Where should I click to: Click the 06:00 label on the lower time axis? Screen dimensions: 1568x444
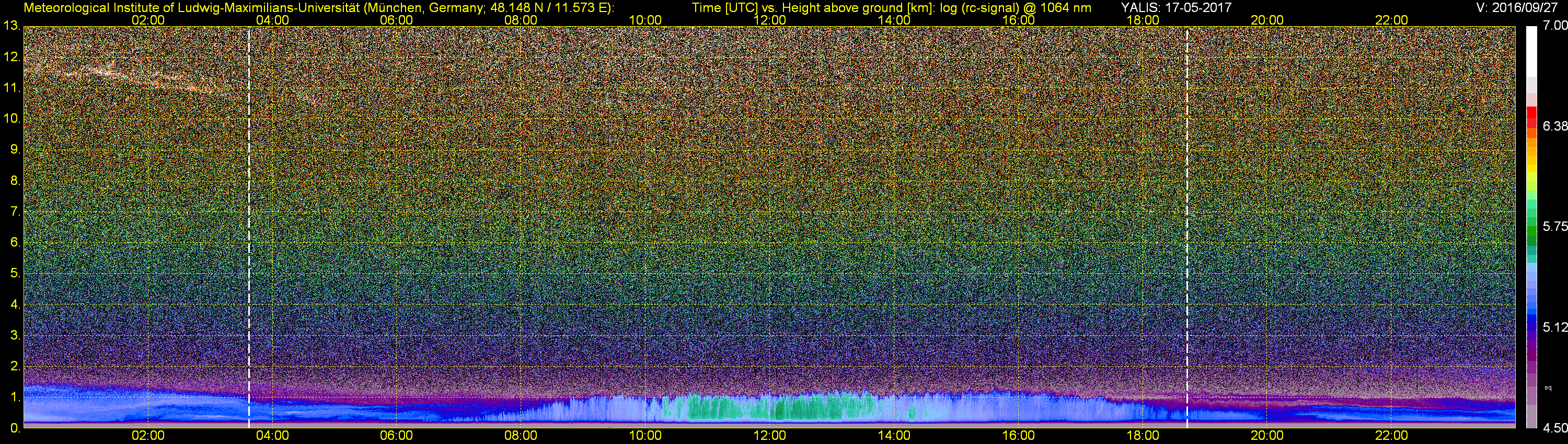click(x=396, y=436)
